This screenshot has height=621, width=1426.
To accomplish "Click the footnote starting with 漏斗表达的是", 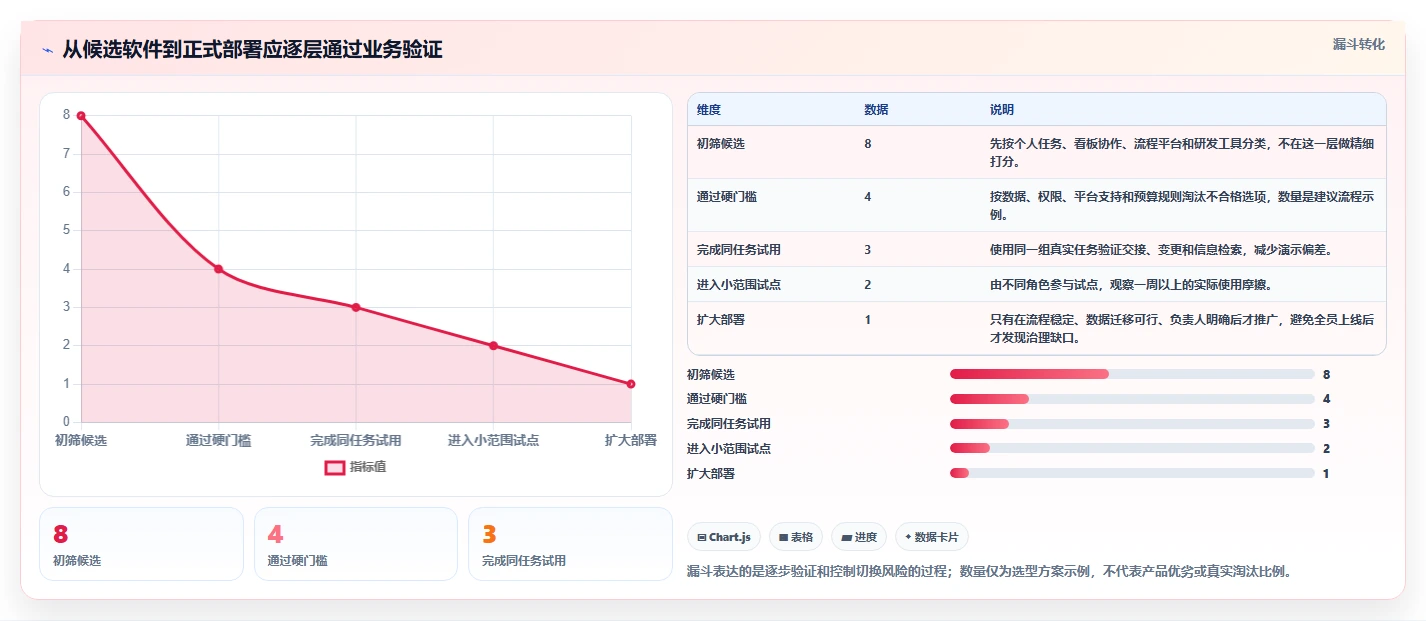I will [x=990, y=572].
